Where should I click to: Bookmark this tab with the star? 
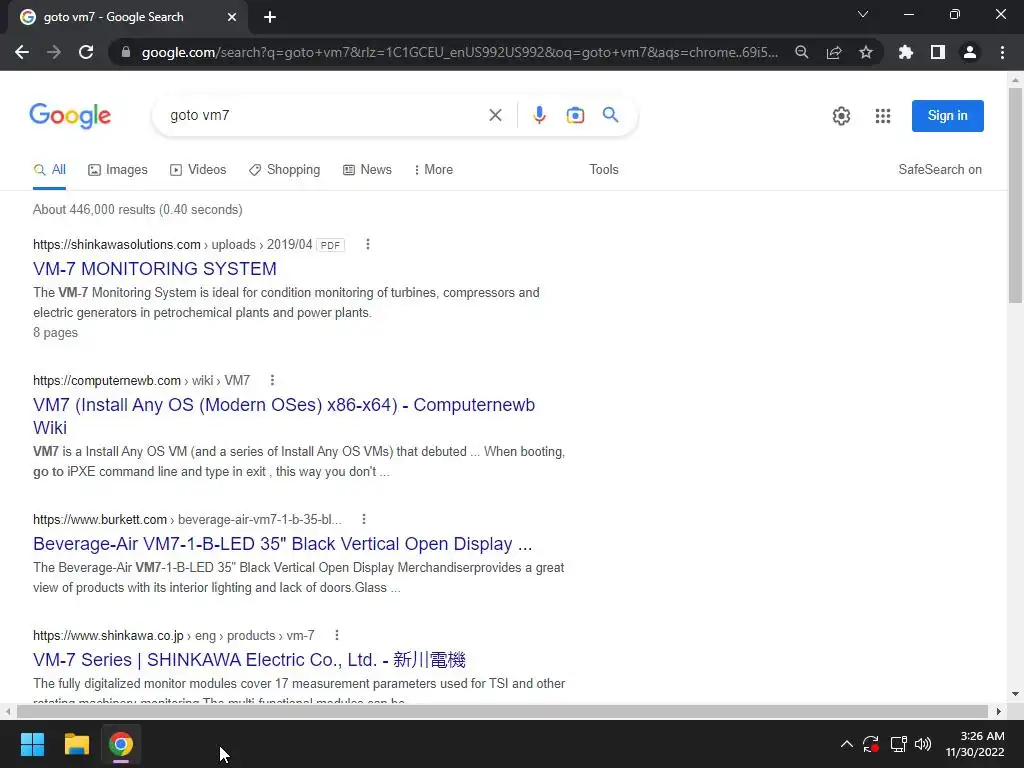click(866, 52)
